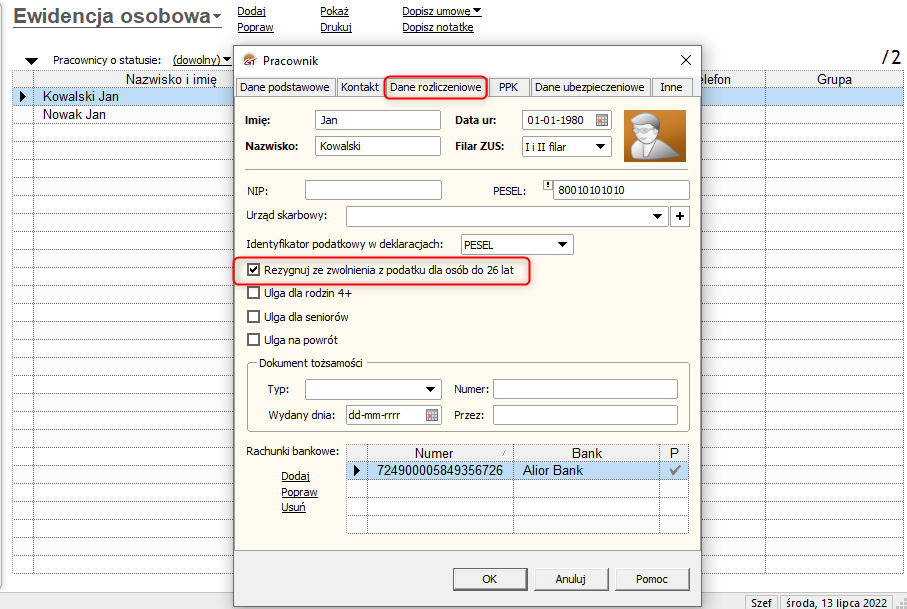Click the Anuluj button
The image size is (907, 609).
pos(570,579)
